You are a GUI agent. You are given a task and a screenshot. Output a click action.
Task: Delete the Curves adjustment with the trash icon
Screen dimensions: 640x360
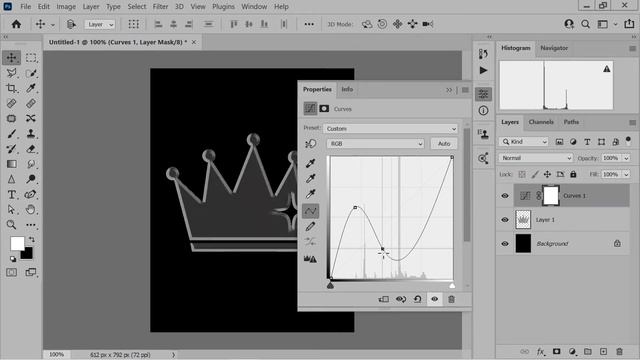(451, 299)
